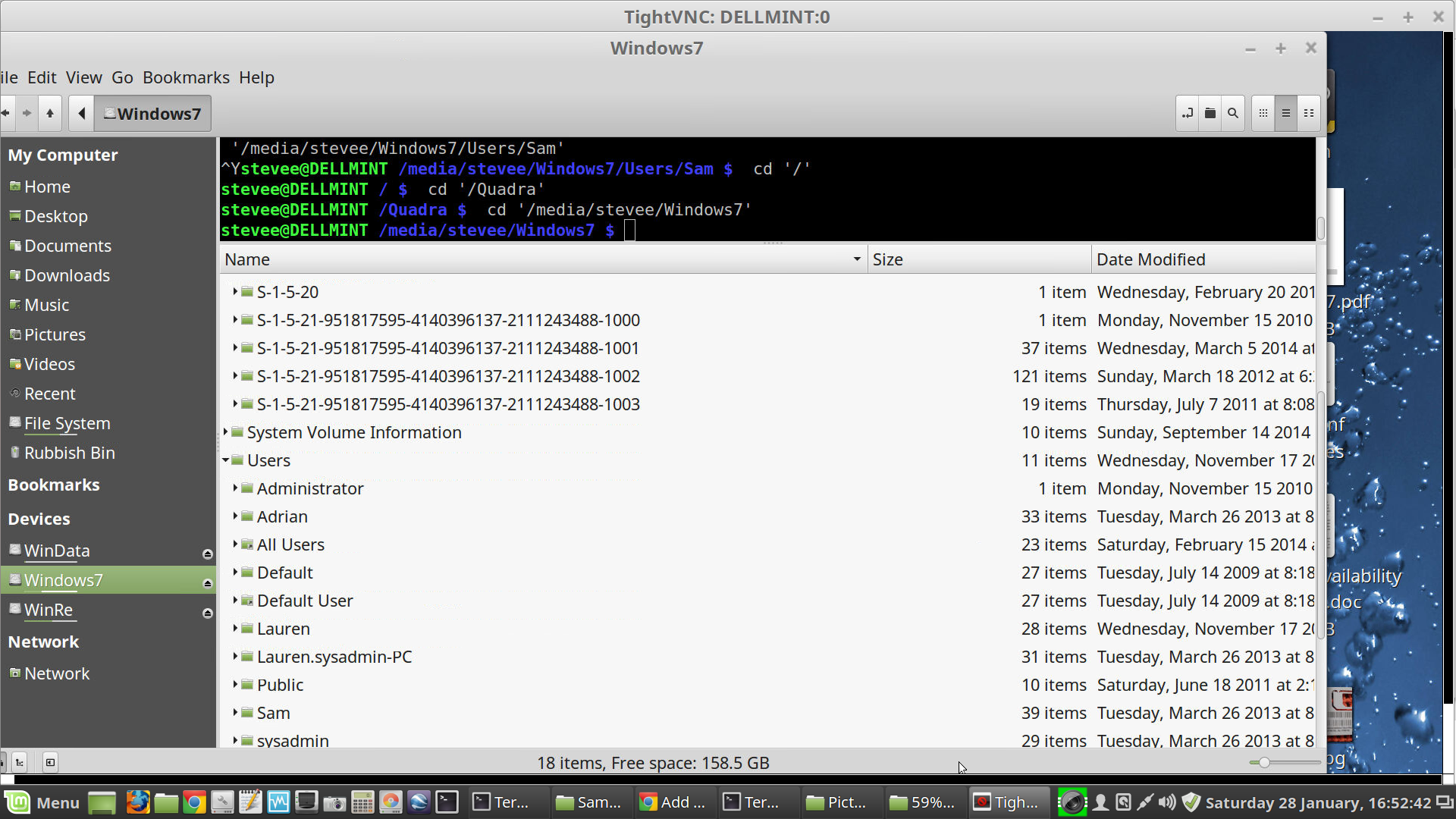
Task: Open the View menu
Action: (83, 77)
